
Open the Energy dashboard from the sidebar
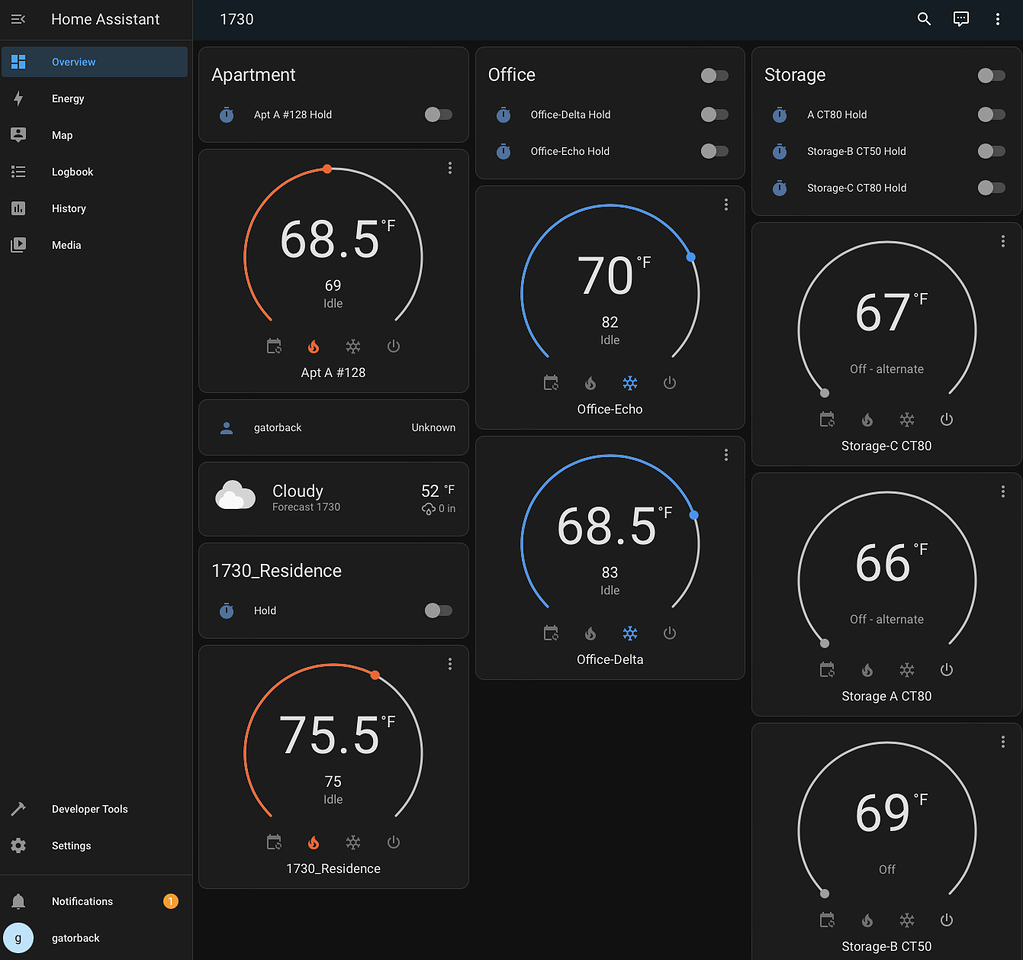67,98
